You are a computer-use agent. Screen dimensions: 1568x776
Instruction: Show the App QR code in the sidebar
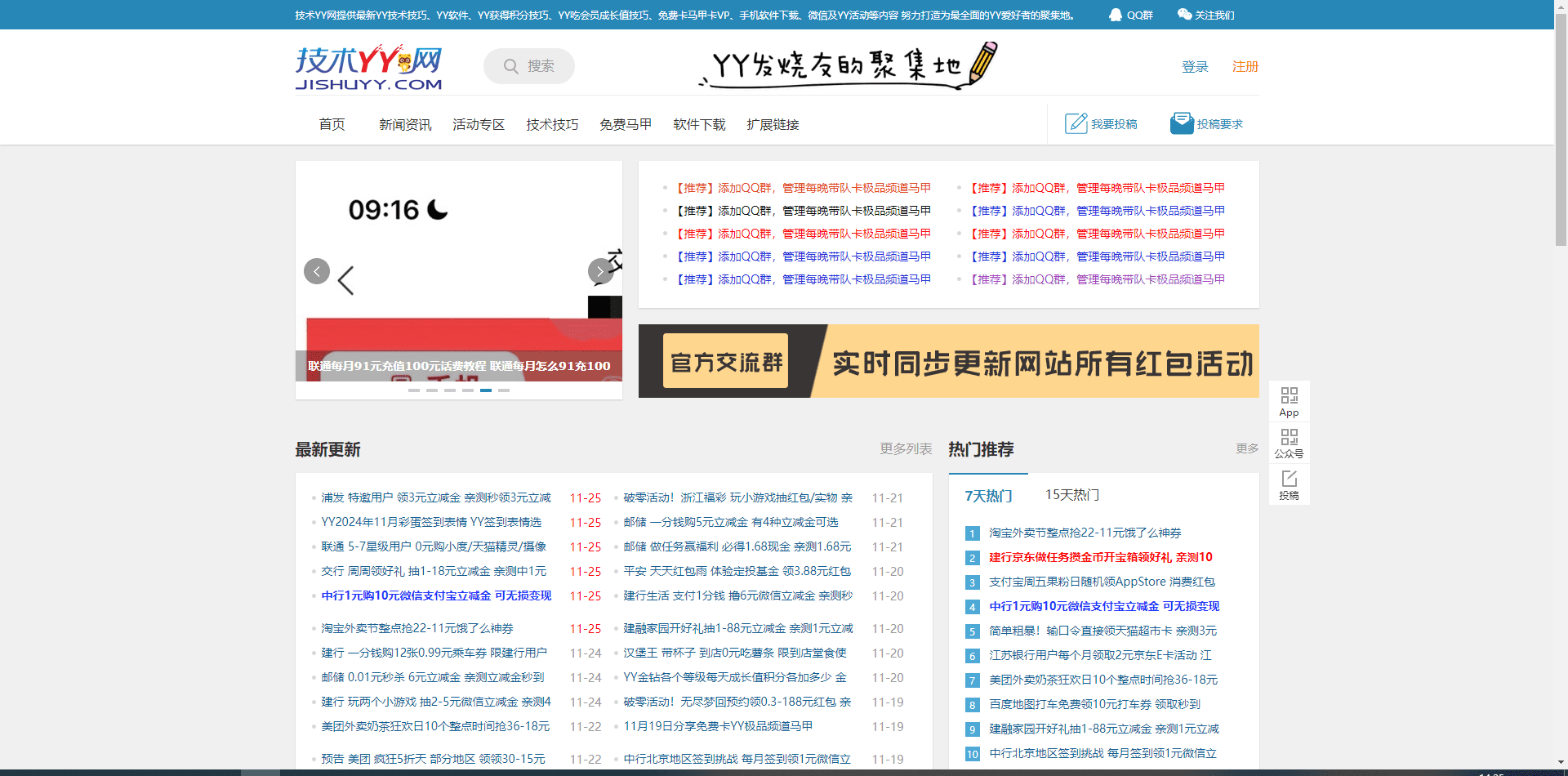(x=1289, y=399)
